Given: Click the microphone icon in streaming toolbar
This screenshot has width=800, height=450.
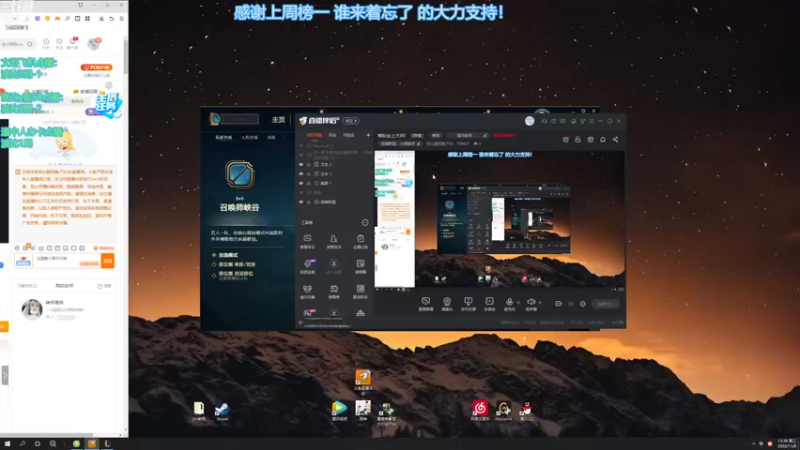Looking at the screenshot, I should click(509, 303).
